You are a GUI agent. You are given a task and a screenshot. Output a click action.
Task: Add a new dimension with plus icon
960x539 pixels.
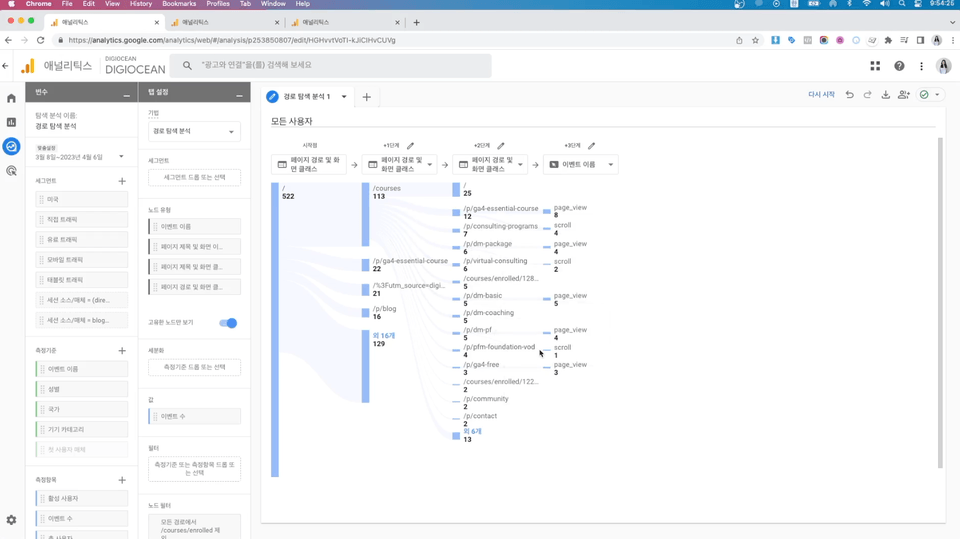click(122, 350)
